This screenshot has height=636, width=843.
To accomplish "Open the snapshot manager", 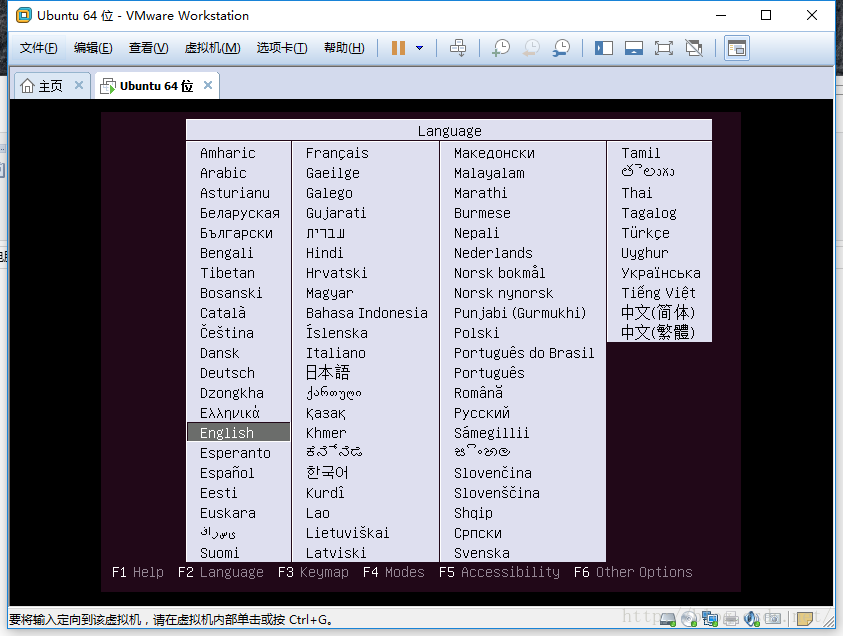I will pyautogui.click(x=561, y=48).
